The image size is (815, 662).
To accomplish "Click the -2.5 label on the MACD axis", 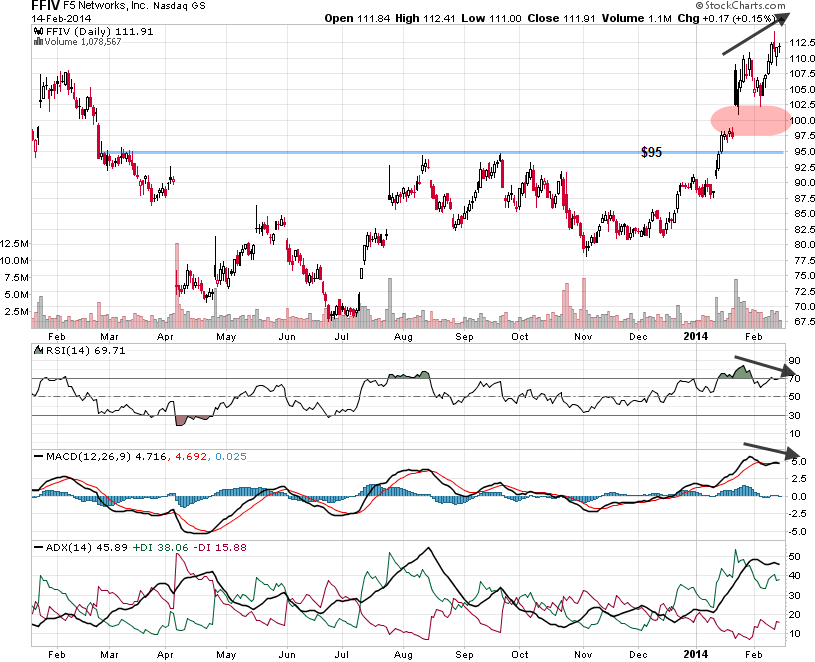I will (x=797, y=514).
